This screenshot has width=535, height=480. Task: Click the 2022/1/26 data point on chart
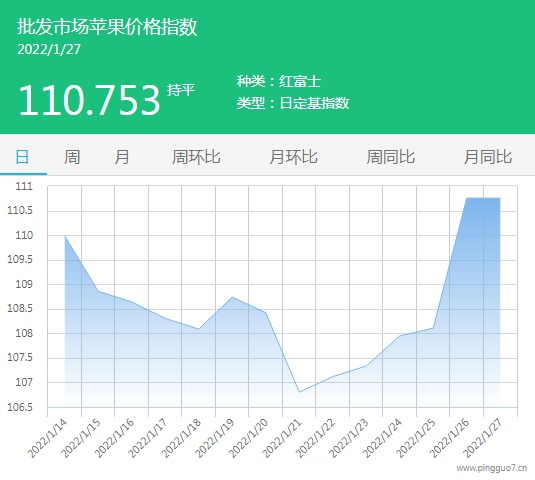point(467,198)
